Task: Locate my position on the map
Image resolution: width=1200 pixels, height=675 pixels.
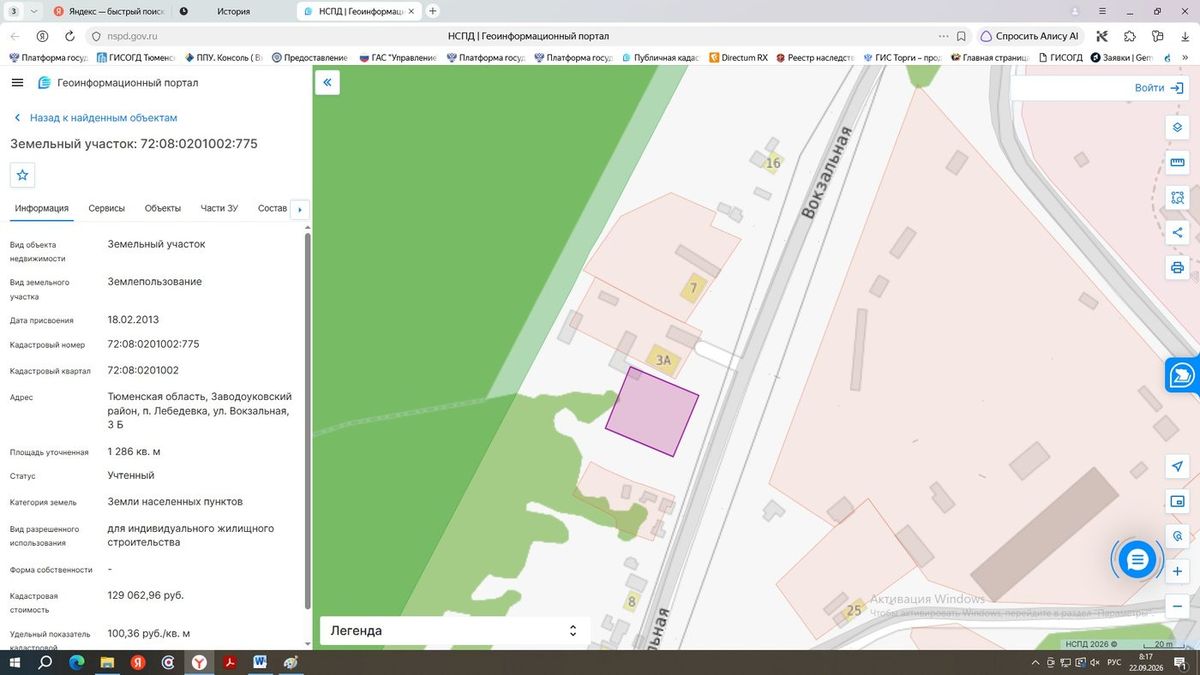Action: pos(1177,467)
